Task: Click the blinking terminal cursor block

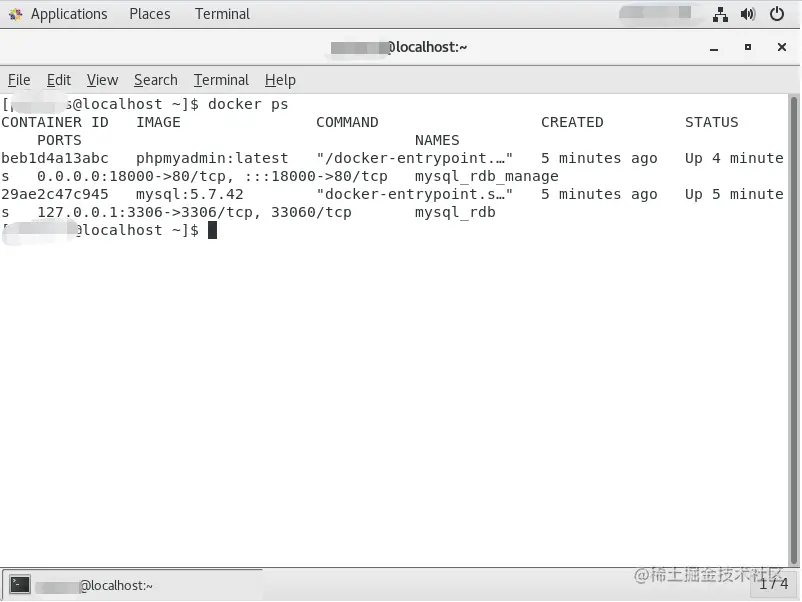Action: pos(211,230)
